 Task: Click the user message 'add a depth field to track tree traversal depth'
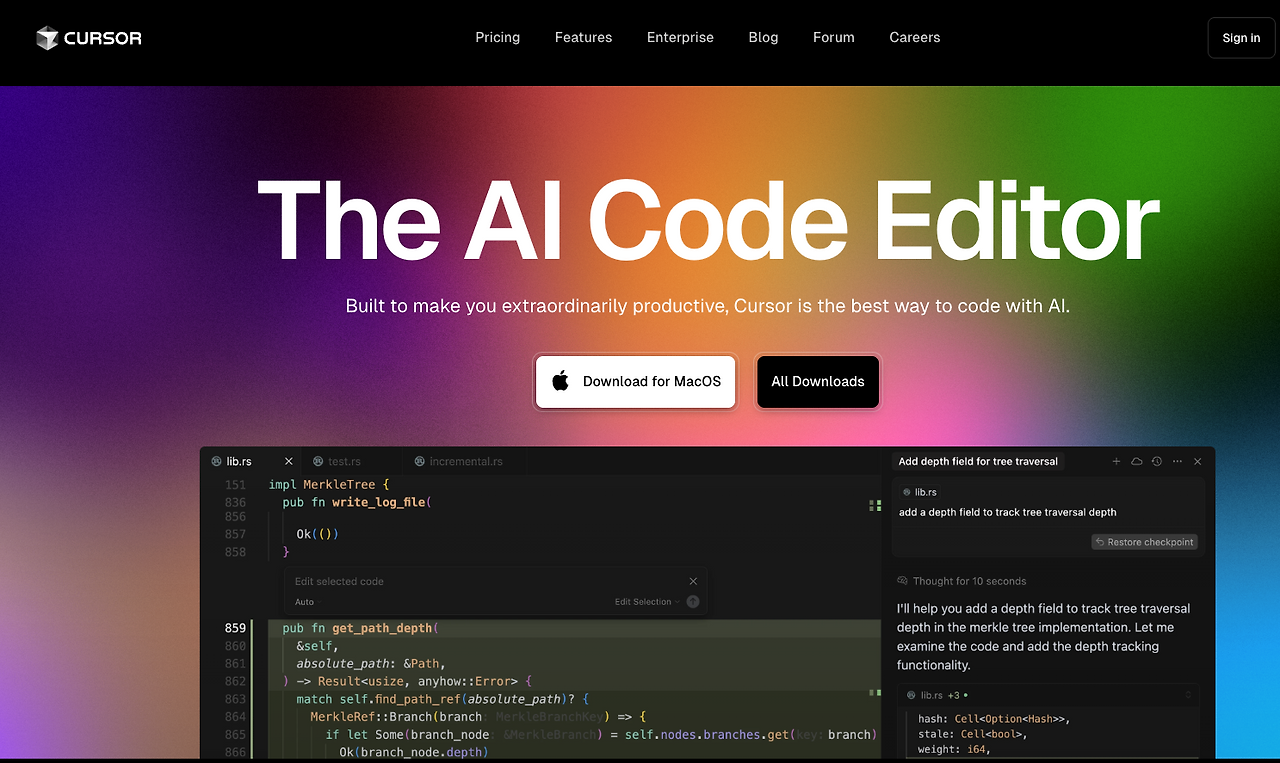[1008, 512]
